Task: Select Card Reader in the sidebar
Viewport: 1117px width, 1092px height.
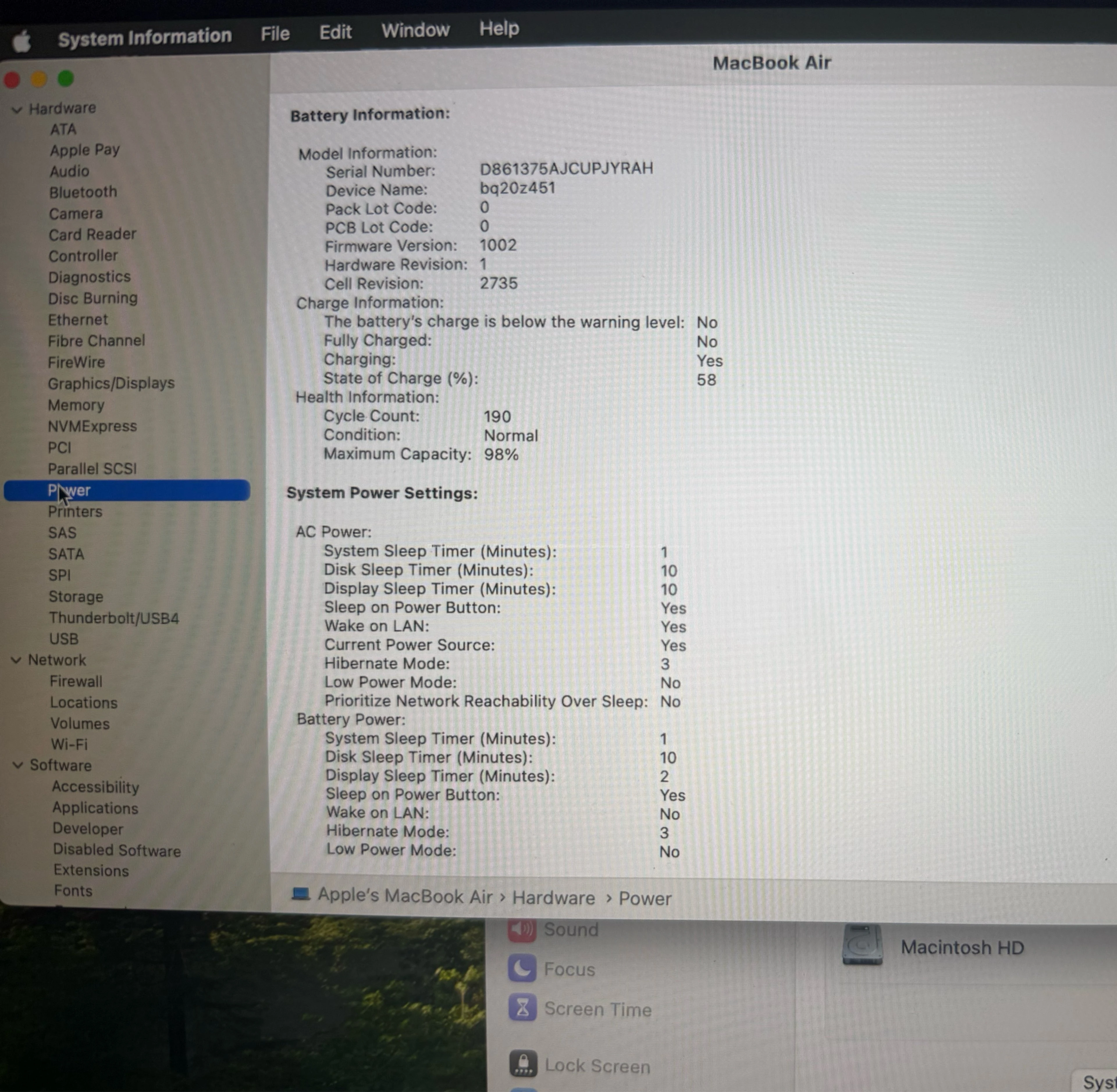Action: (93, 235)
